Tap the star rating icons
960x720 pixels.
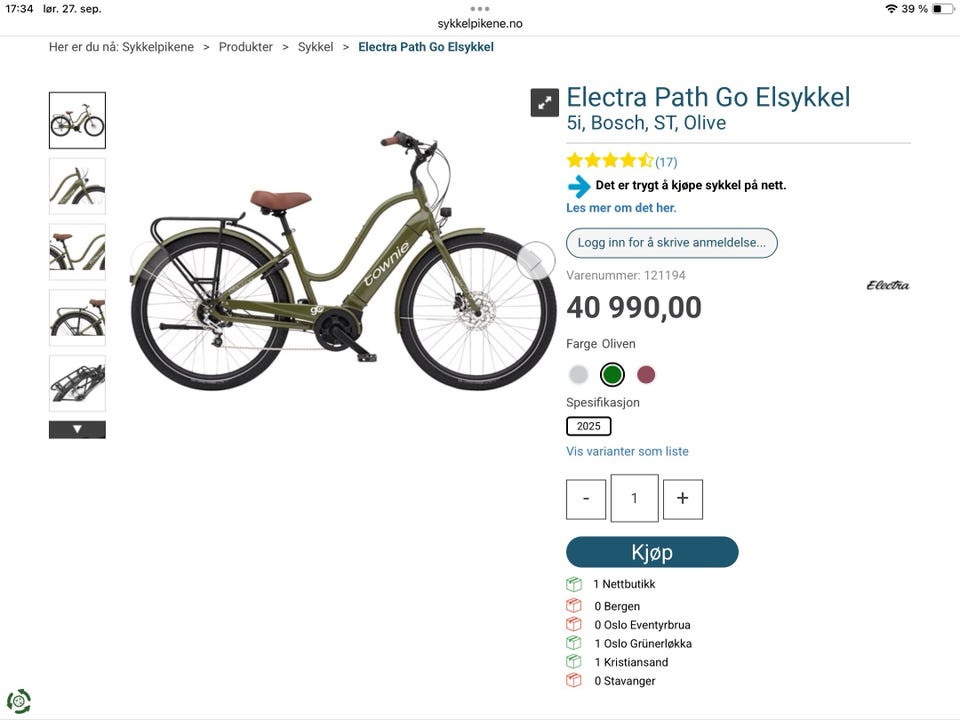(x=609, y=161)
